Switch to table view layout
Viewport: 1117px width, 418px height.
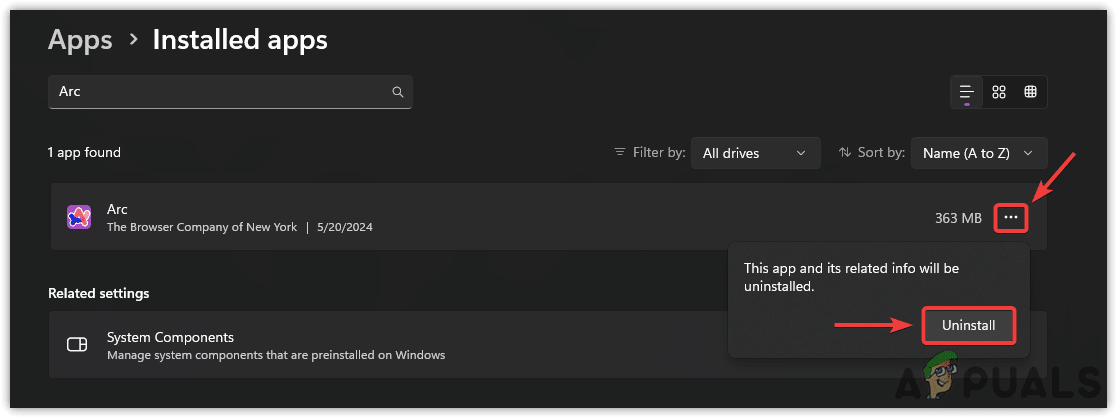(1030, 92)
